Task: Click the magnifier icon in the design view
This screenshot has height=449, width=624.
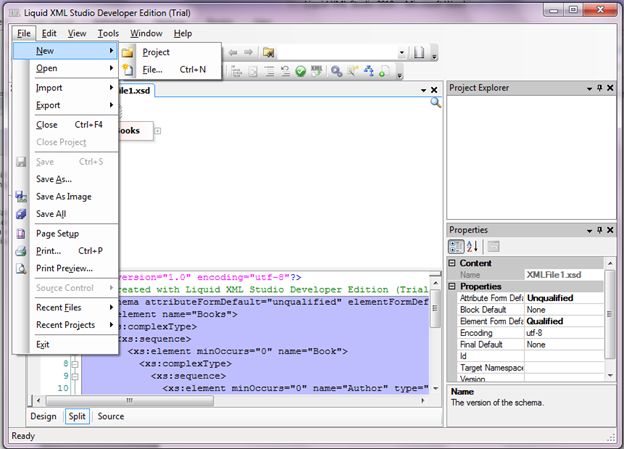Action: click(435, 103)
